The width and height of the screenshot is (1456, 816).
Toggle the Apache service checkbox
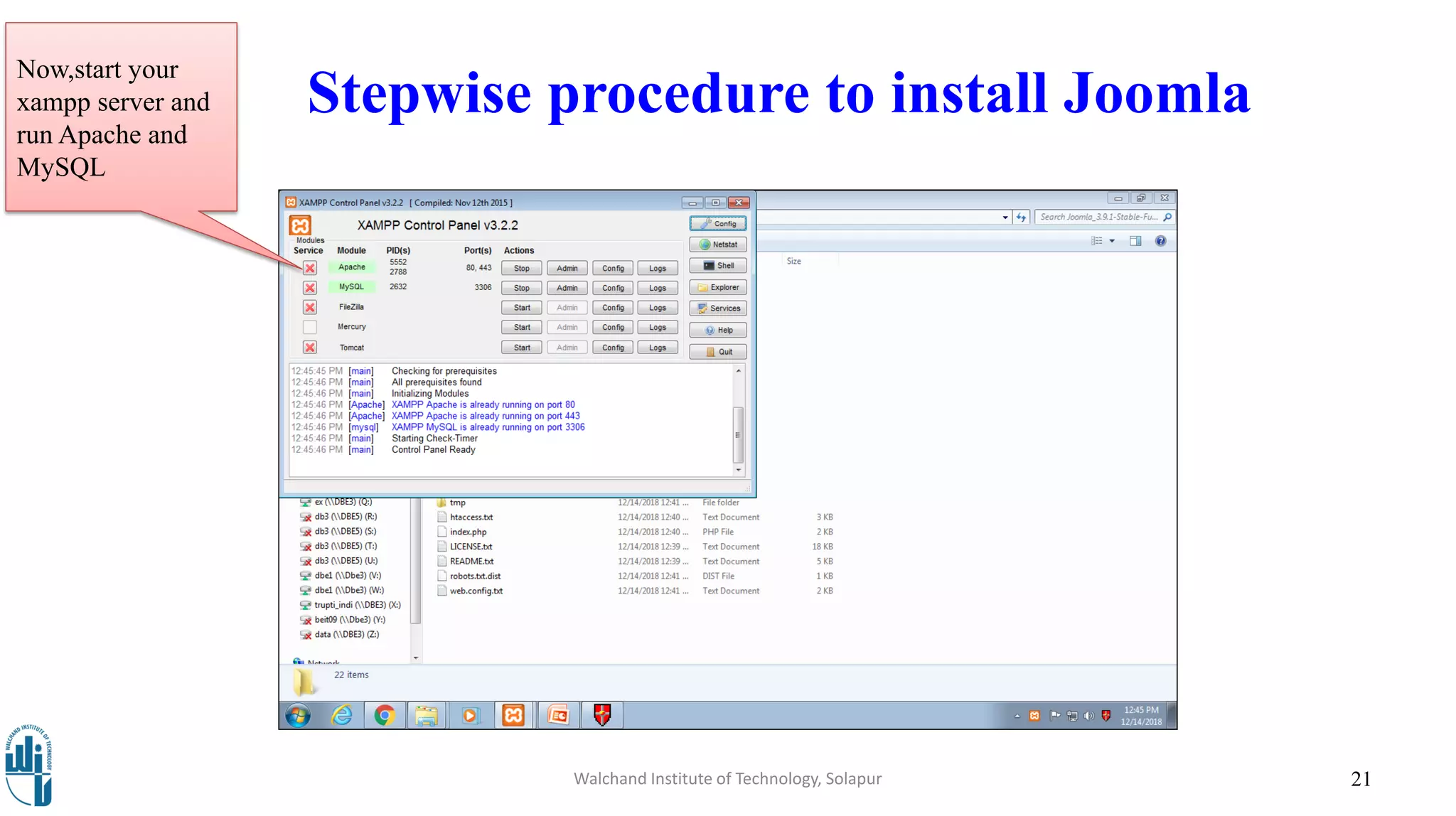click(310, 268)
